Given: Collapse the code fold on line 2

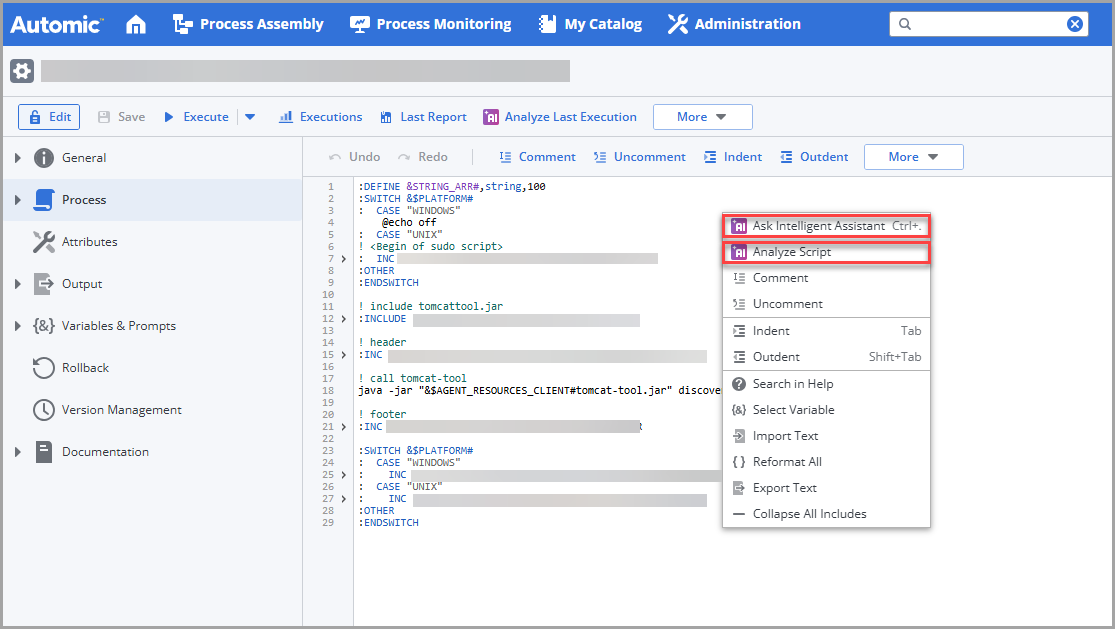Looking at the screenshot, I should click(344, 198).
